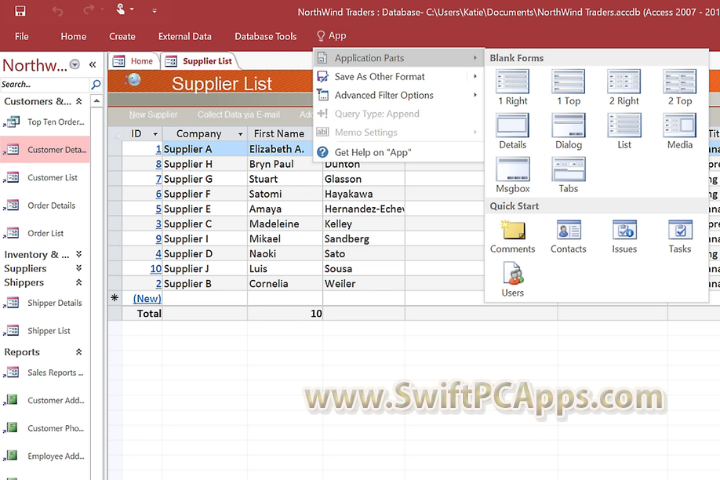Image resolution: width=720 pixels, height=480 pixels.
Task: Select the Msgbox blank form
Action: (512, 175)
